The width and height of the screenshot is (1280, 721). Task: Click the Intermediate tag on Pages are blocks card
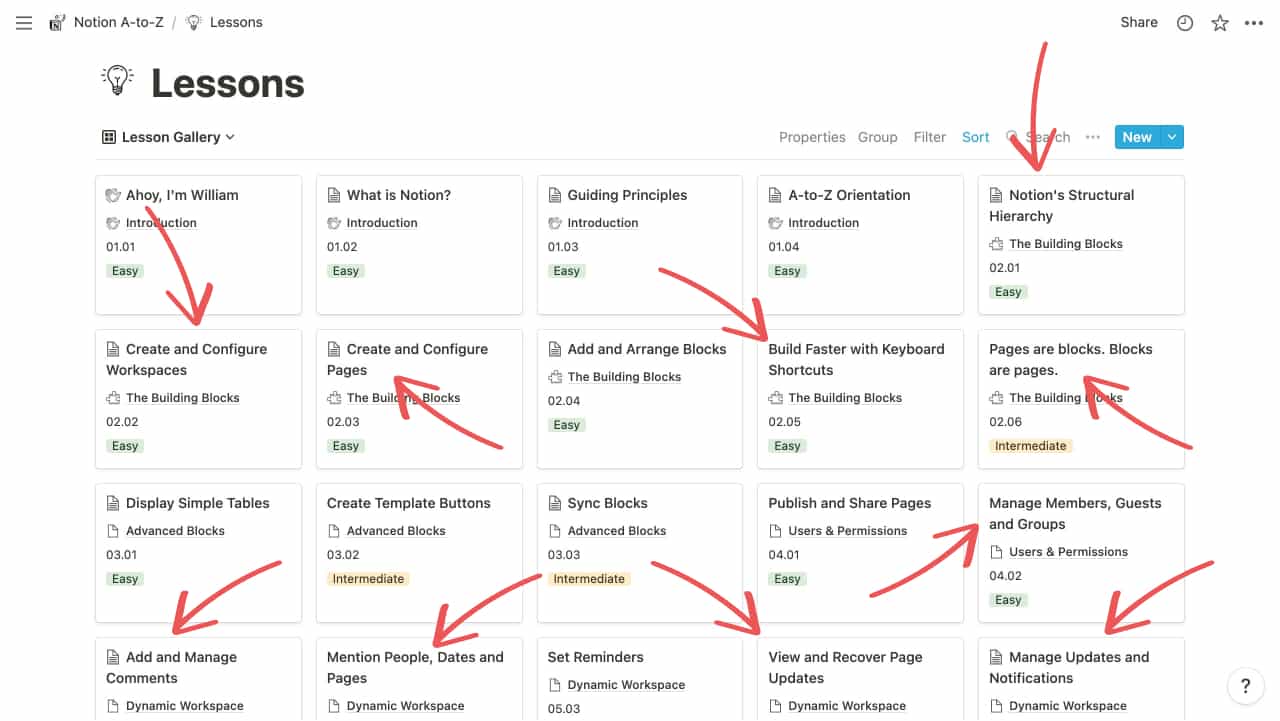click(1030, 446)
